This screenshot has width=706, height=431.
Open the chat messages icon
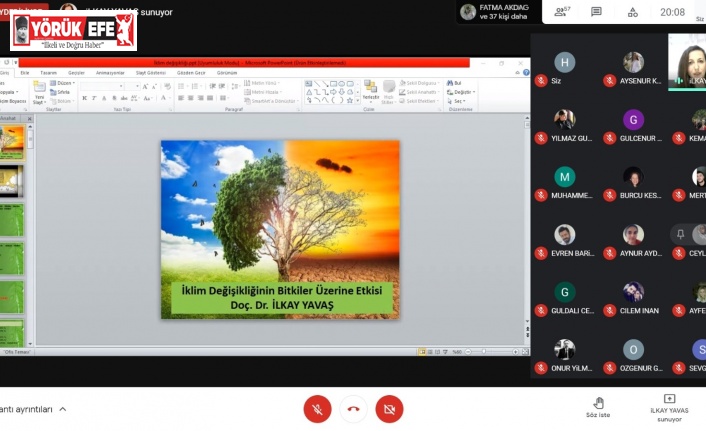[596, 12]
